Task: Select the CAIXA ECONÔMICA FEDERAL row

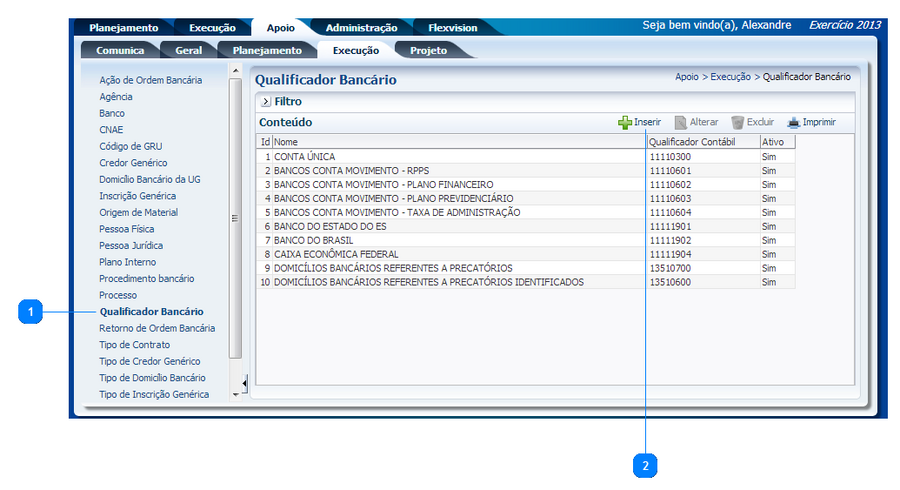Action: click(336, 254)
